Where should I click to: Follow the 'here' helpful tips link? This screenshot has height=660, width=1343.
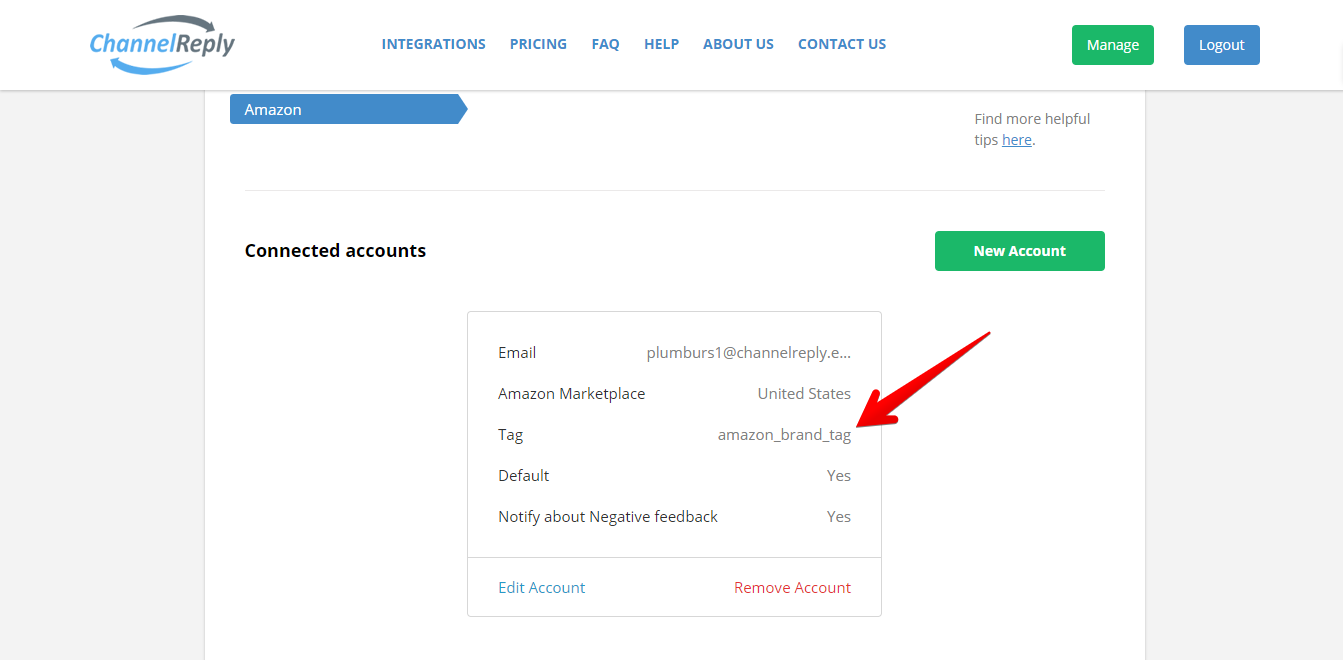[x=1017, y=140]
